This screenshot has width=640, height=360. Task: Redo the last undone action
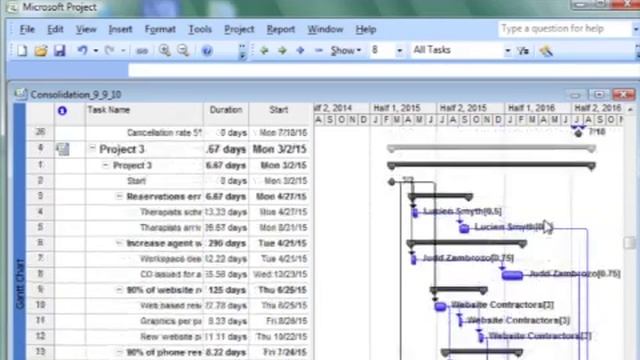109,51
